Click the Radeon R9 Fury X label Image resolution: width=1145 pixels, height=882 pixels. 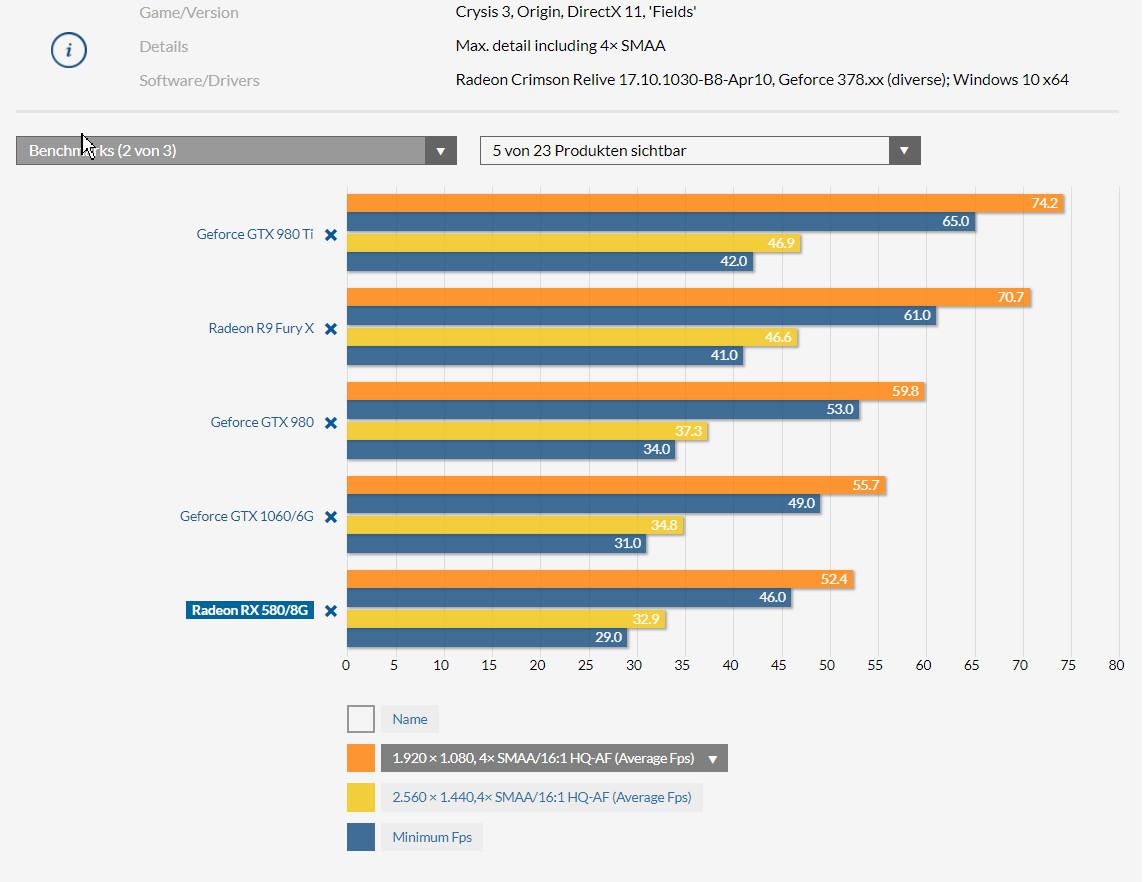(261, 329)
